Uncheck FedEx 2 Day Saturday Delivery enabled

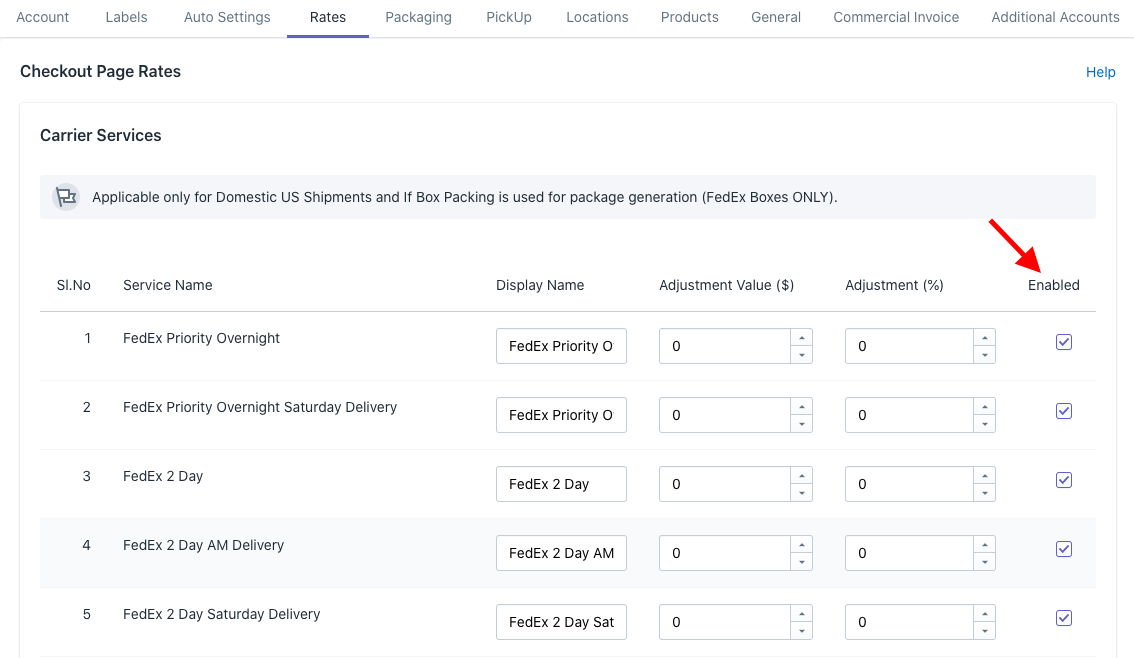[x=1063, y=618]
